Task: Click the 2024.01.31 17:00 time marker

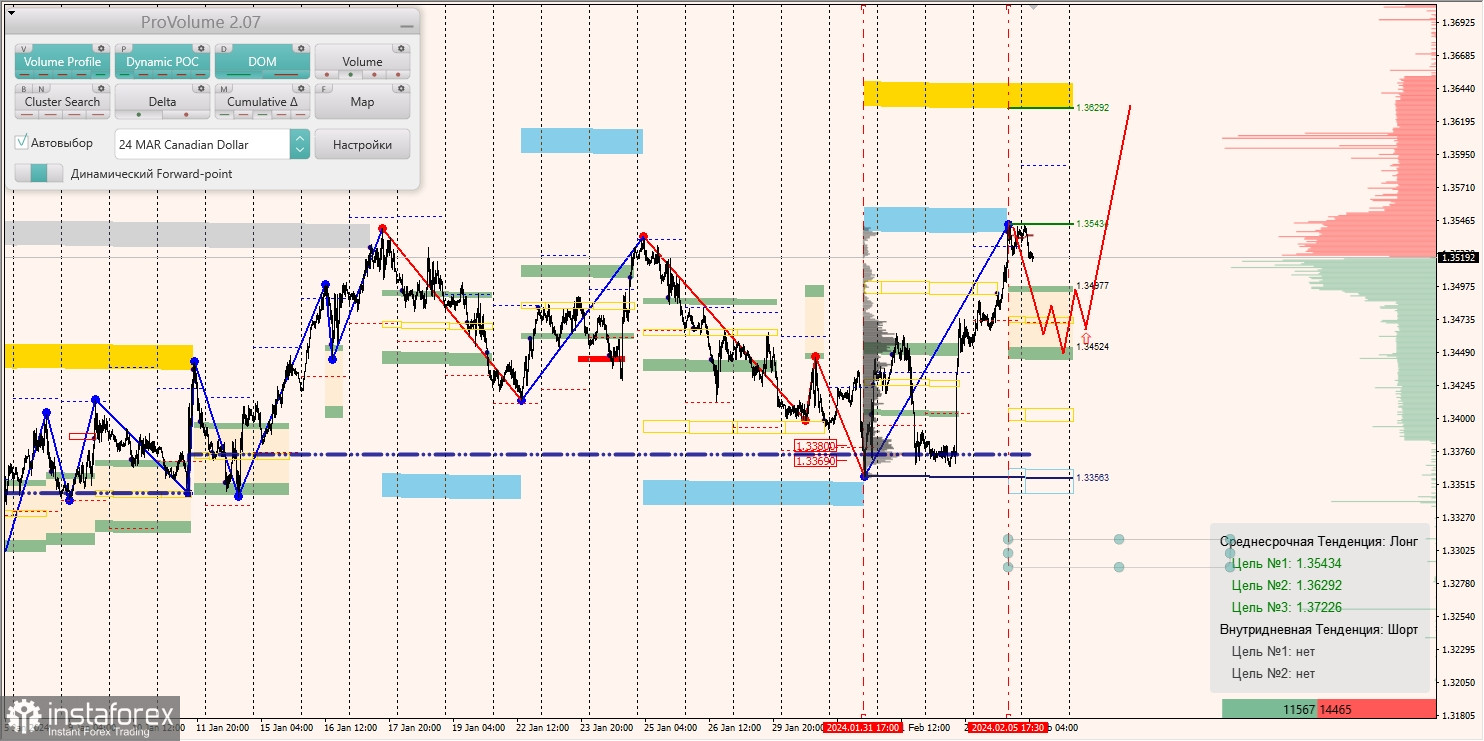Action: tap(862, 727)
